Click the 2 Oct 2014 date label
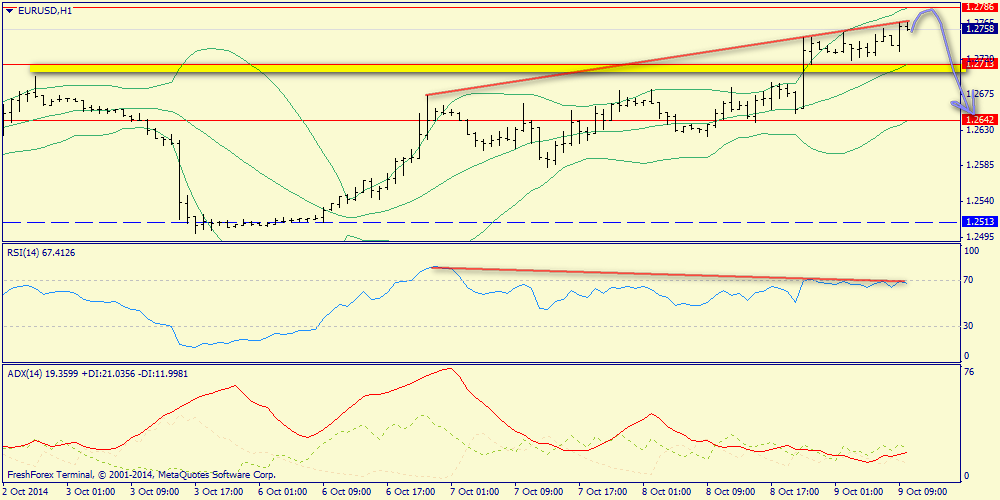Screen dimensions: 1000x500 (x=28, y=492)
